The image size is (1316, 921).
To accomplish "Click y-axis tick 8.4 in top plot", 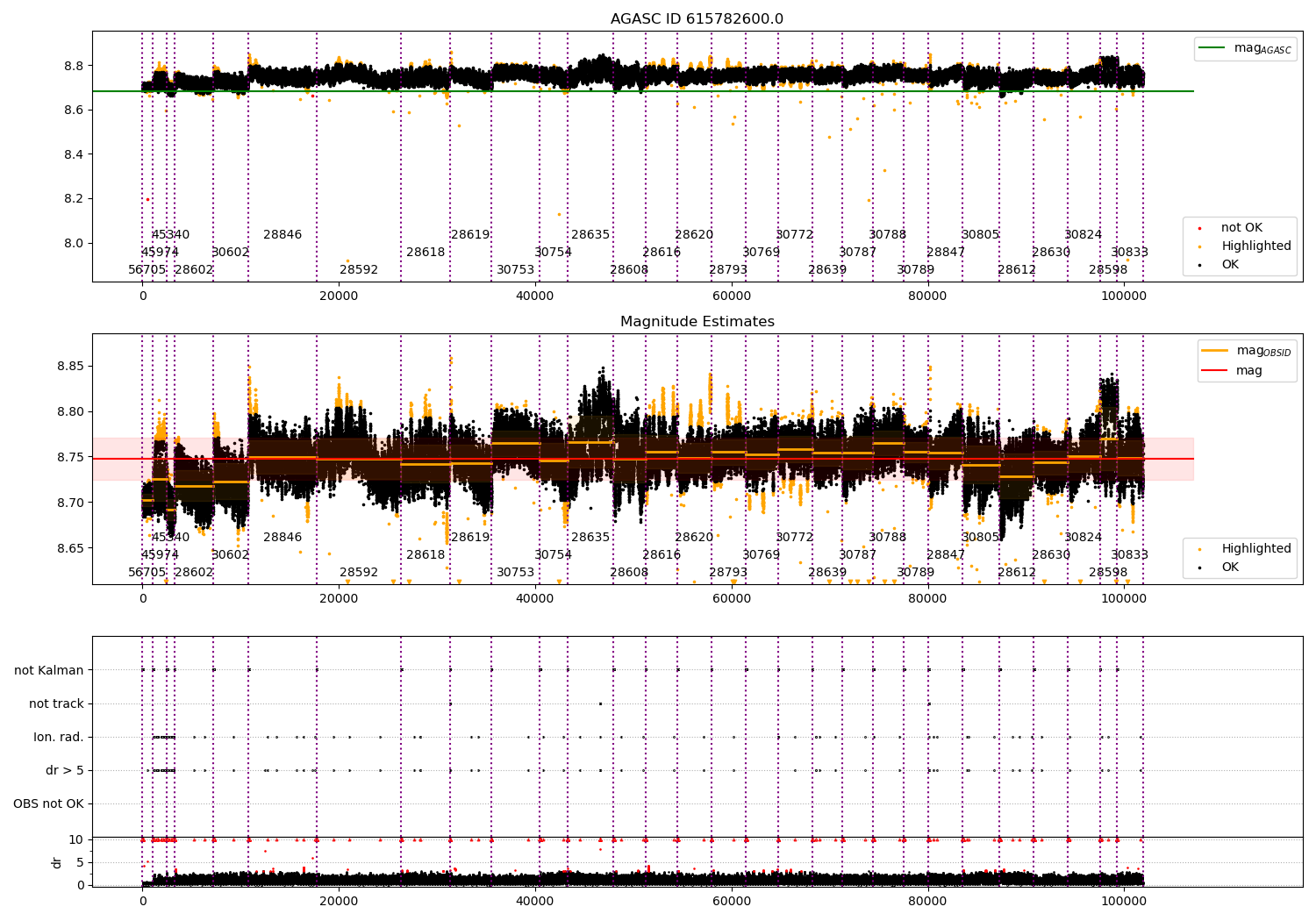I will (x=75, y=155).
